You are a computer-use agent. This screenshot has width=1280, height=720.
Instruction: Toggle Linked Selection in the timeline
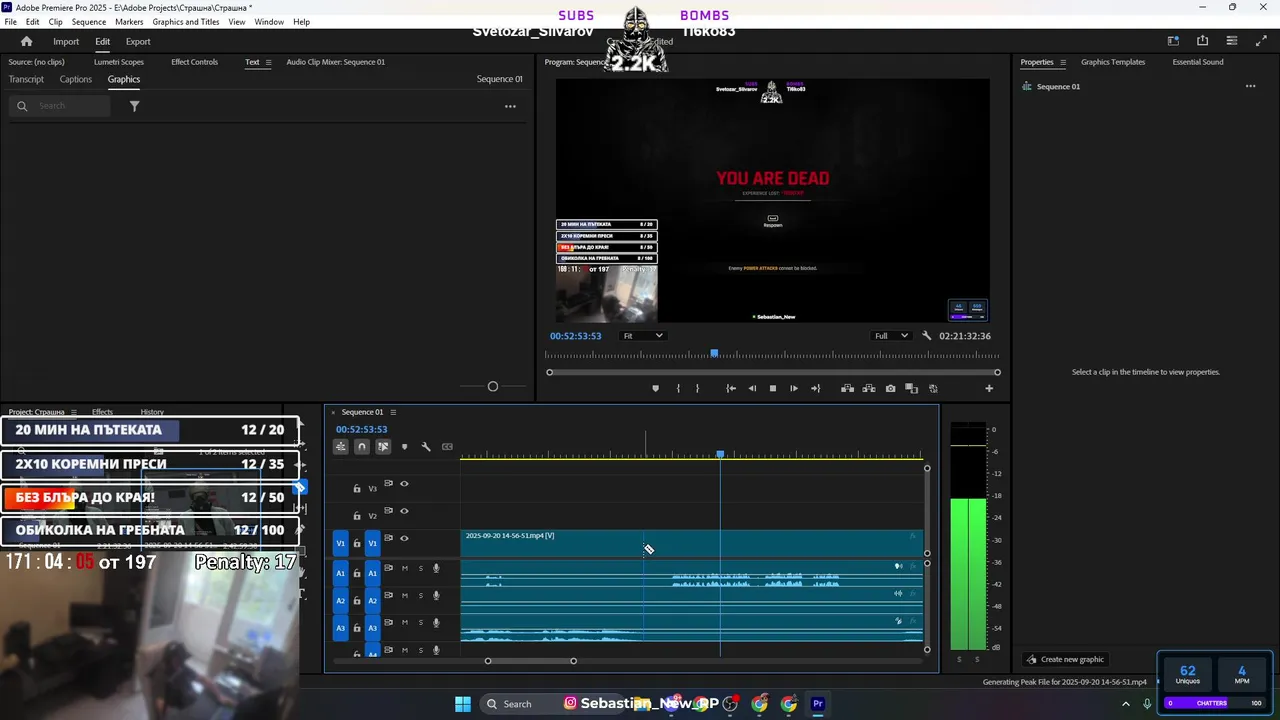tap(383, 447)
